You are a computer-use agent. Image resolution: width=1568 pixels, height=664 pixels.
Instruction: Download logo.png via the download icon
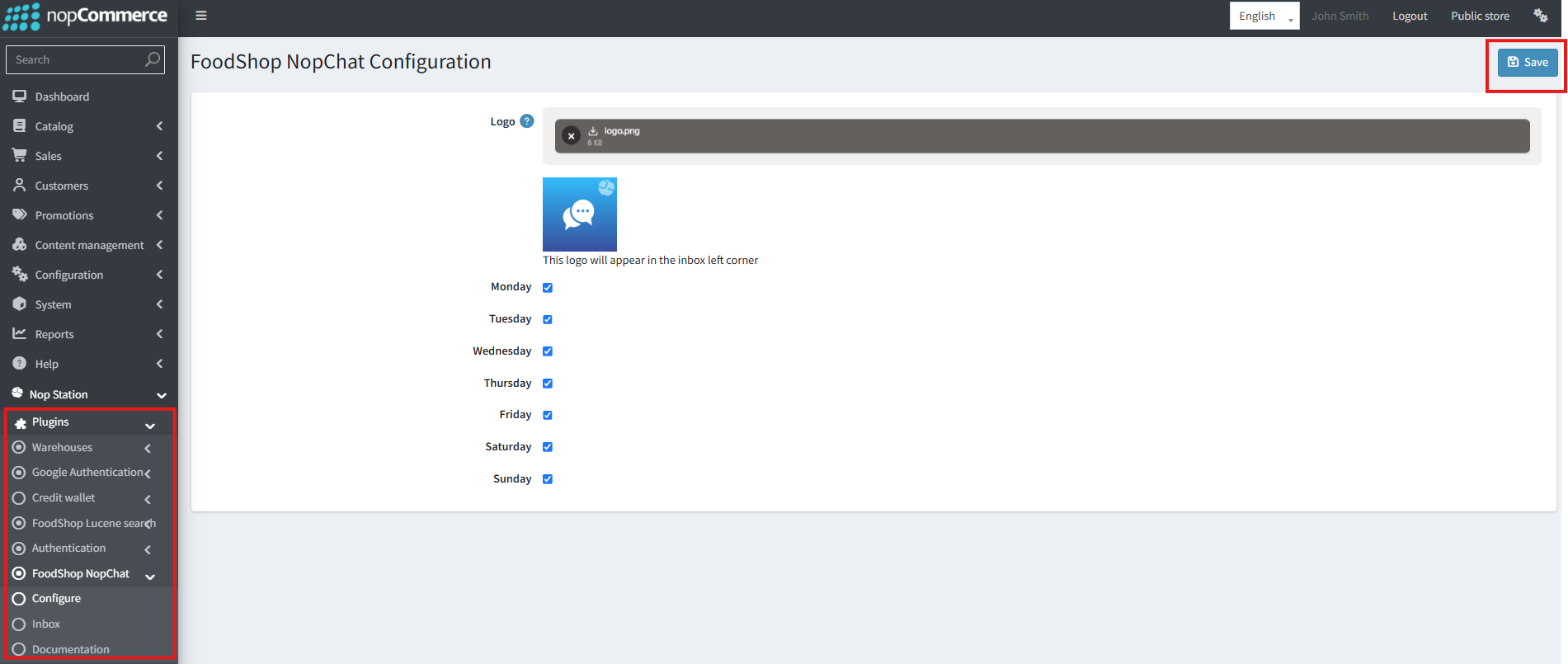tap(593, 131)
